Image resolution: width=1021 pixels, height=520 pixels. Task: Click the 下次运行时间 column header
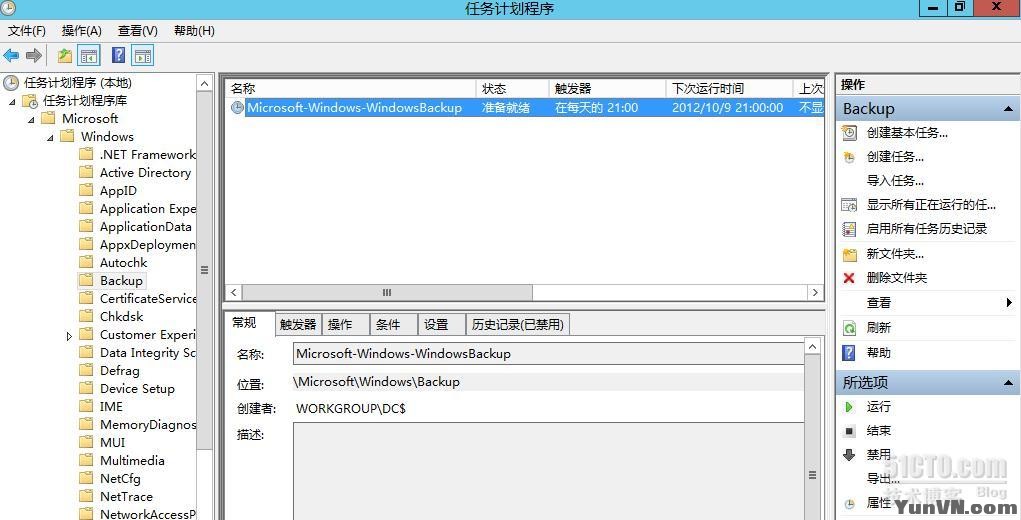pyautogui.click(x=729, y=89)
